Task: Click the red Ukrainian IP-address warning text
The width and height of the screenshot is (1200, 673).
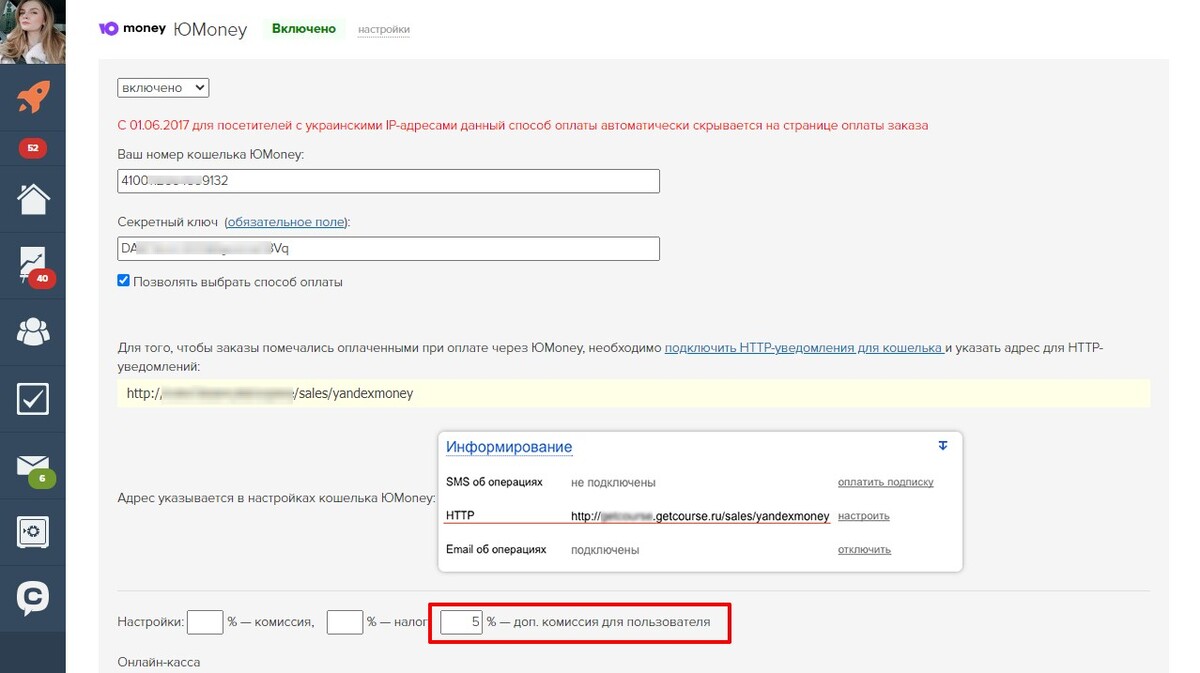Action: [x=523, y=126]
